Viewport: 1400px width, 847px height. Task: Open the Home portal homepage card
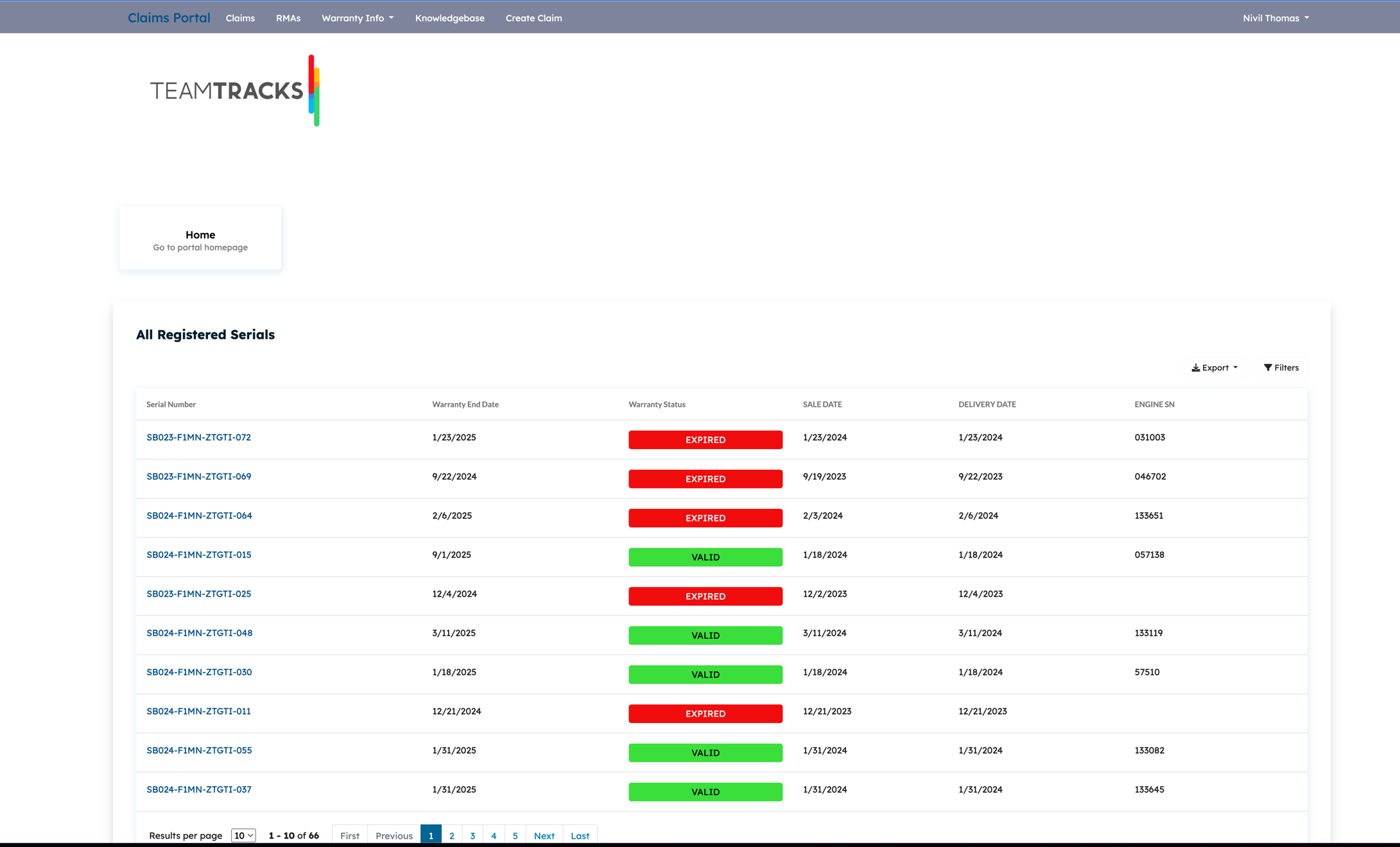[x=200, y=238]
